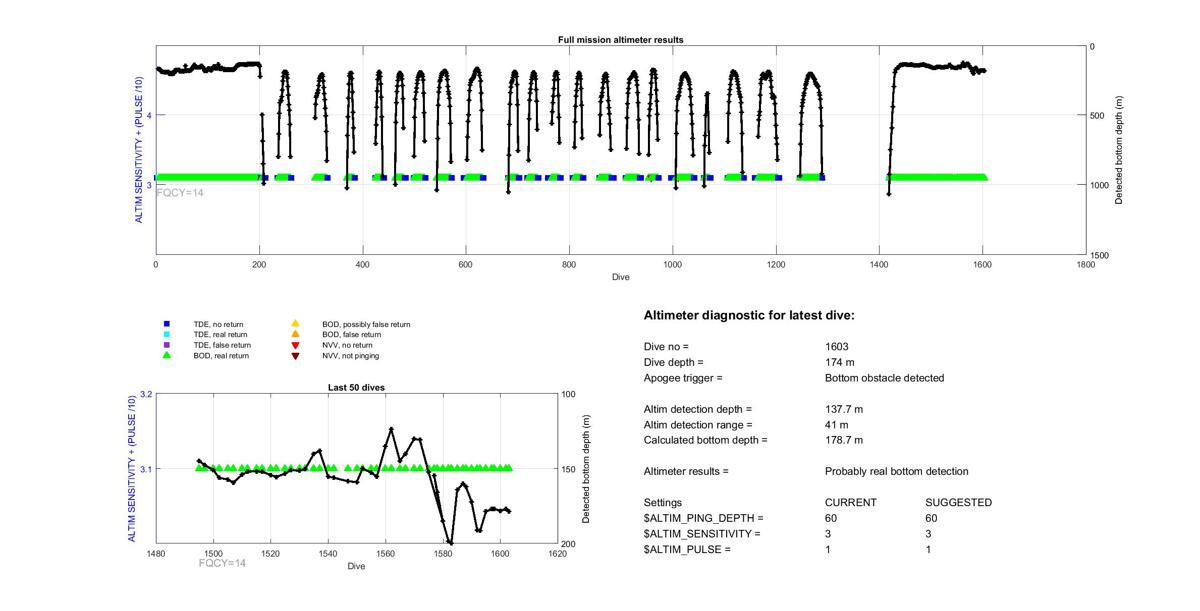This screenshot has width=1200, height=611.
Task: Click the 'Bottom obstacle detected' apogee trigger value
Action: coord(885,379)
